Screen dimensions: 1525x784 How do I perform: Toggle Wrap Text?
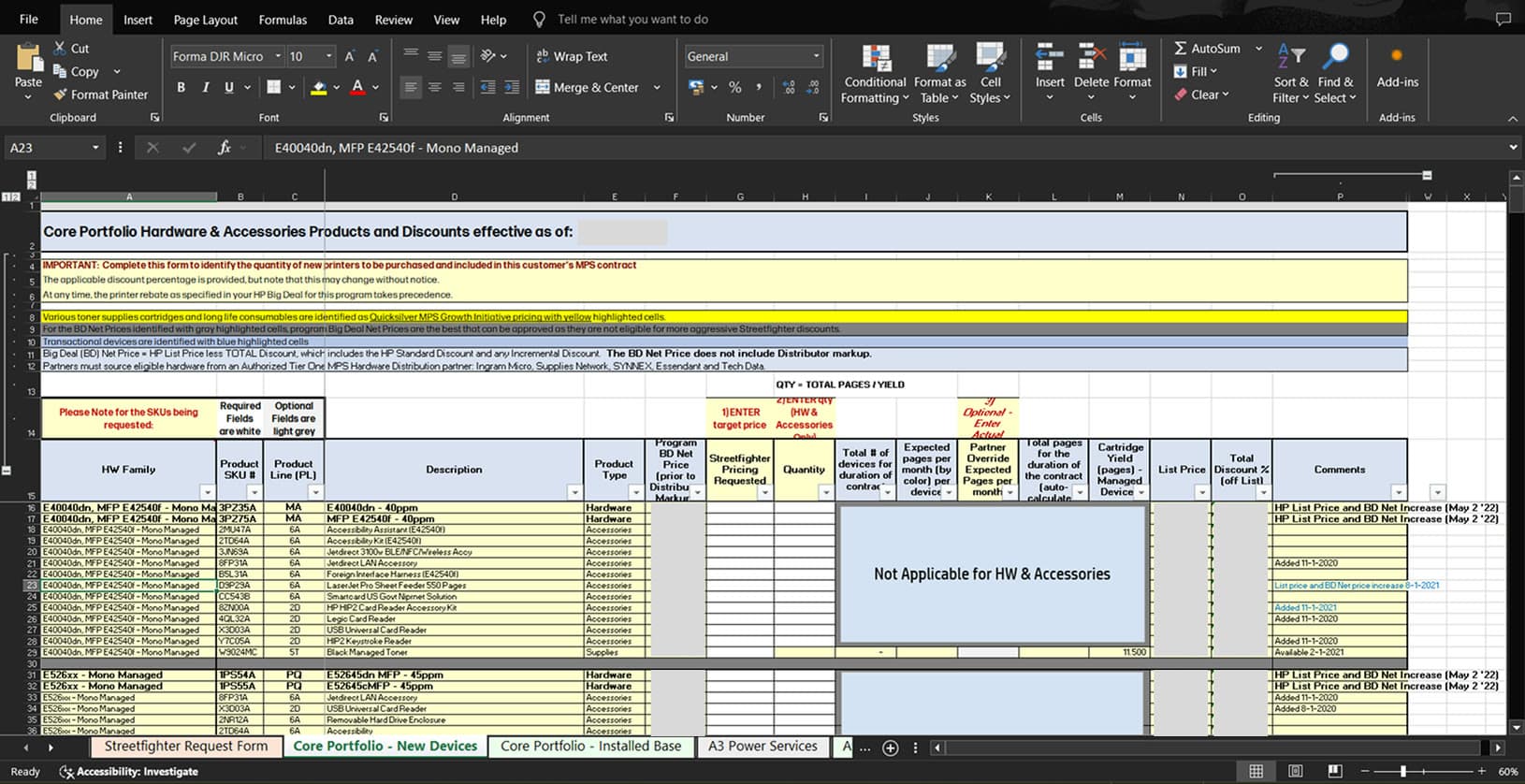(572, 56)
